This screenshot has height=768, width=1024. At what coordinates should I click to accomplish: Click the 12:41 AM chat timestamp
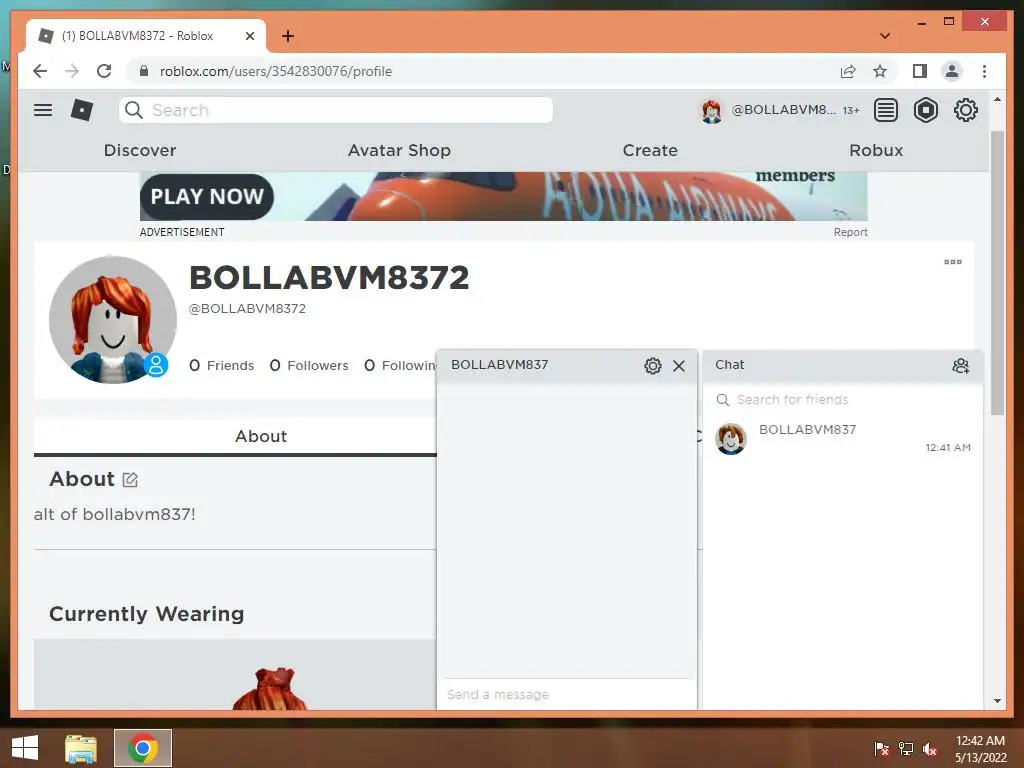tap(948, 448)
